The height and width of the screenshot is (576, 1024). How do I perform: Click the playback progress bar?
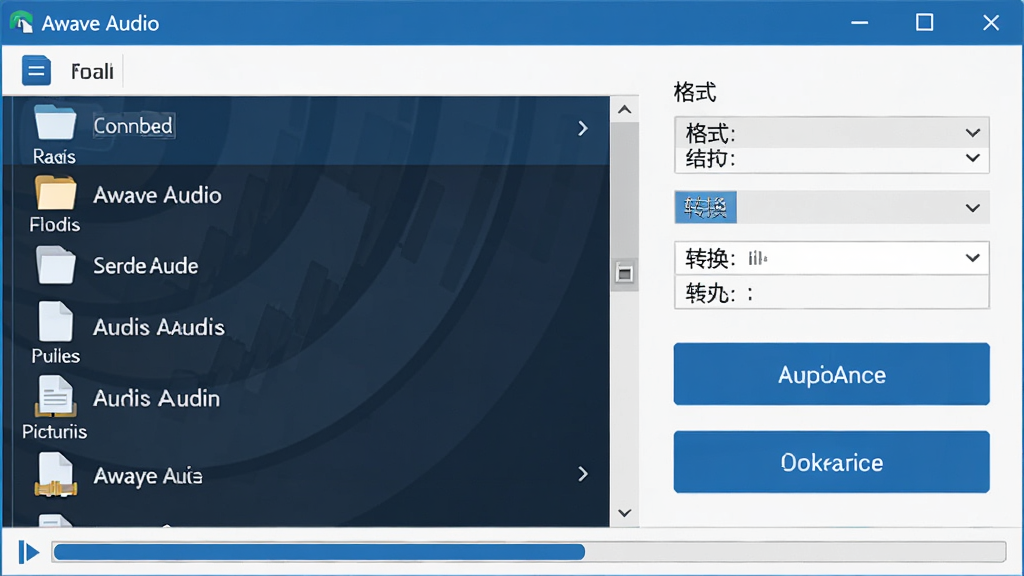(x=529, y=552)
